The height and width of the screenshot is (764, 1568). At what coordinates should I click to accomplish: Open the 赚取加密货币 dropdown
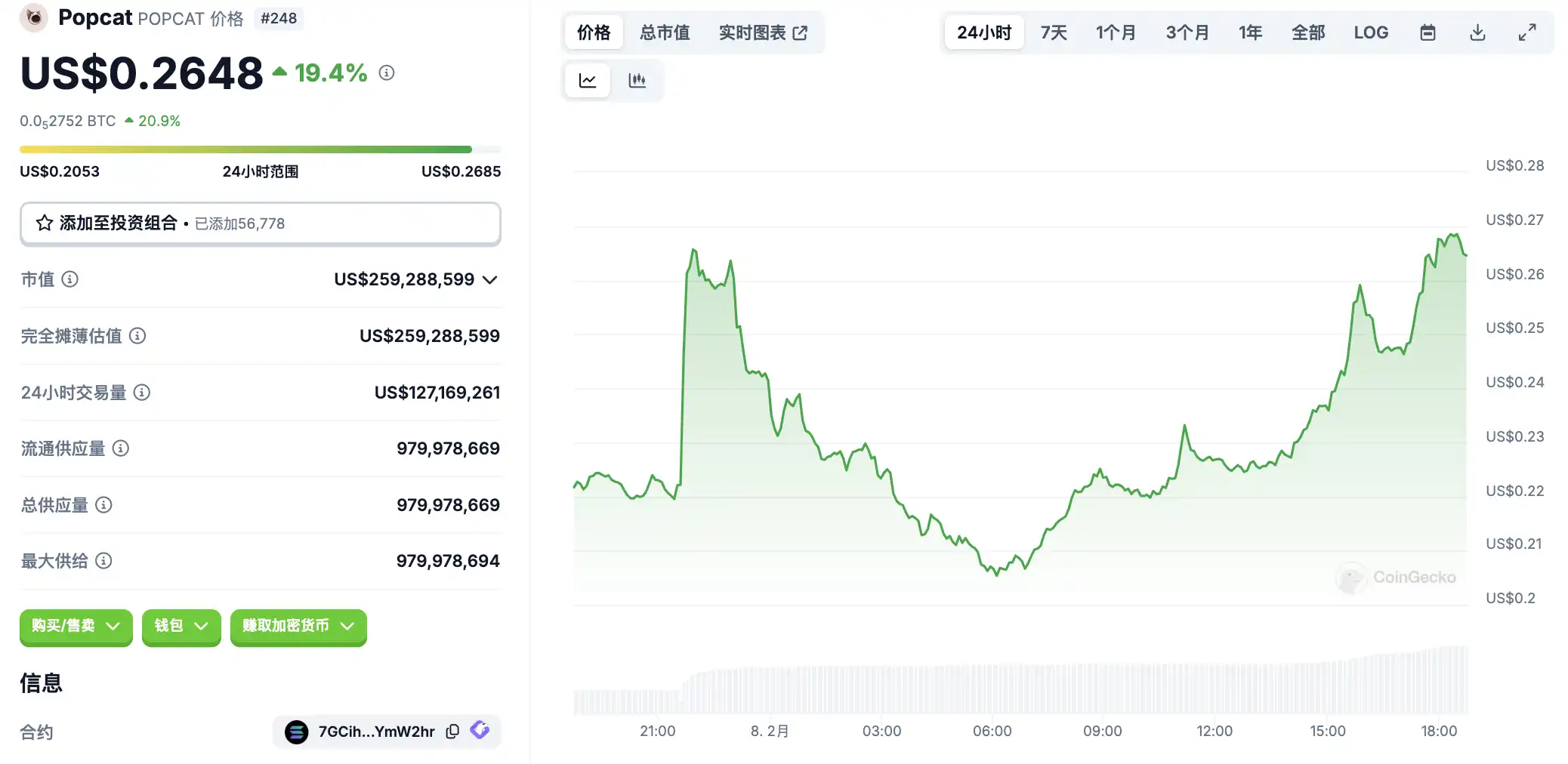(298, 626)
